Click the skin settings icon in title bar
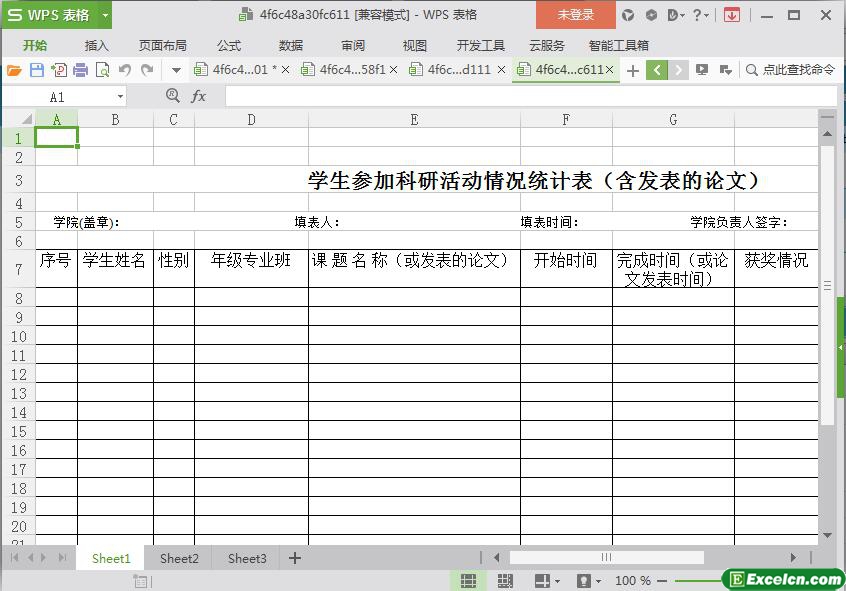 pos(628,15)
